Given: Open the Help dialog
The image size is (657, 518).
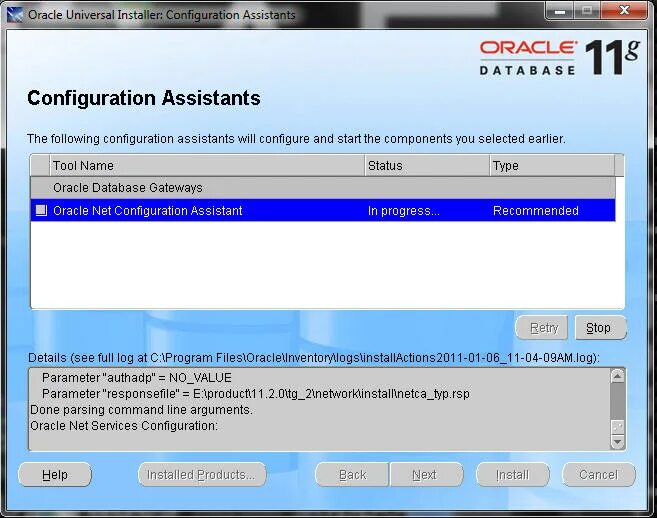Looking at the screenshot, I should coord(55,474).
